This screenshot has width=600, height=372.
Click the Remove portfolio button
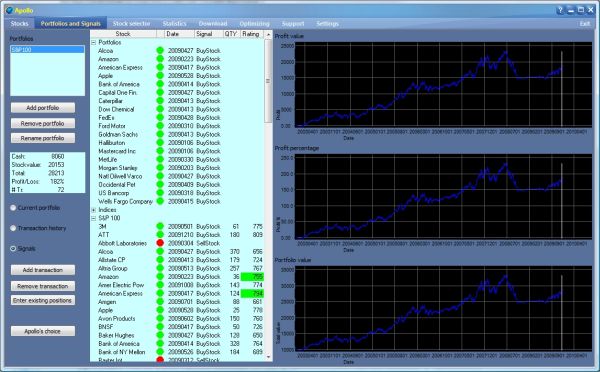(43, 123)
